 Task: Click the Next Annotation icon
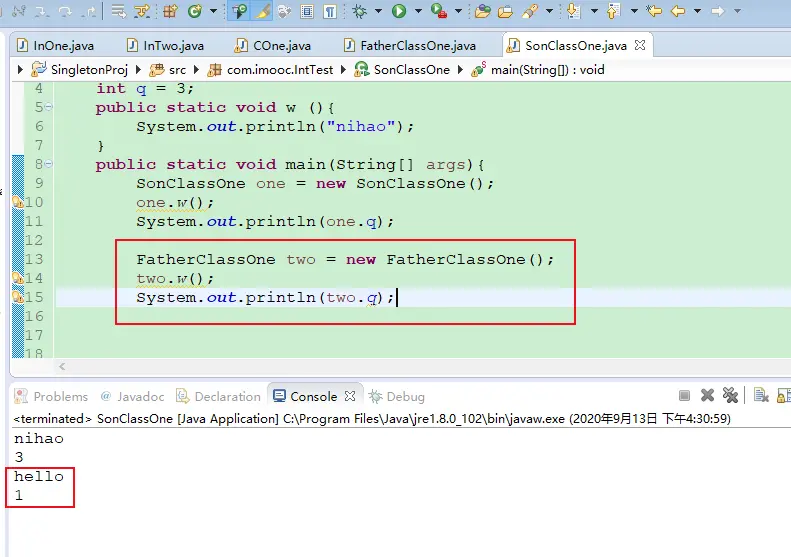[573, 12]
